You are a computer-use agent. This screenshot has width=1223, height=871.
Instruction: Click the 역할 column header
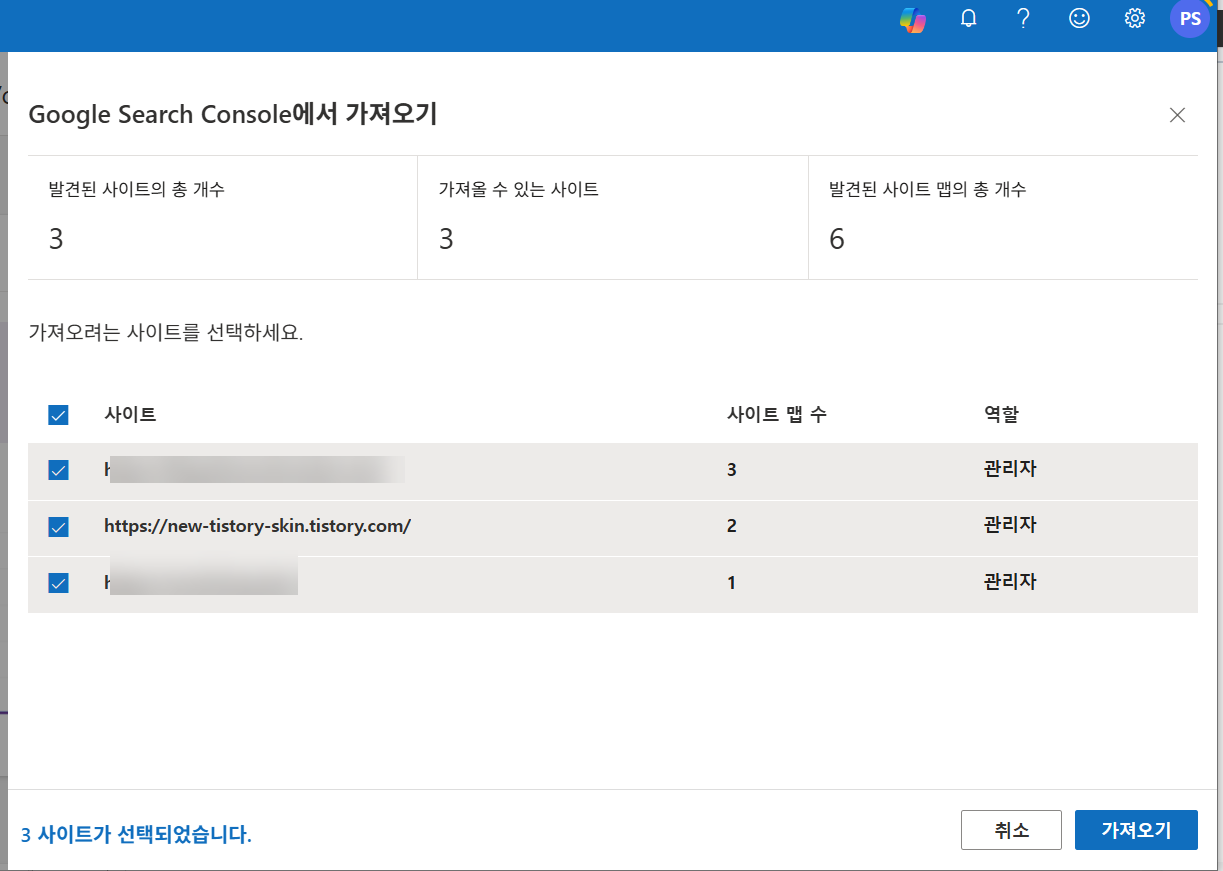point(1001,414)
